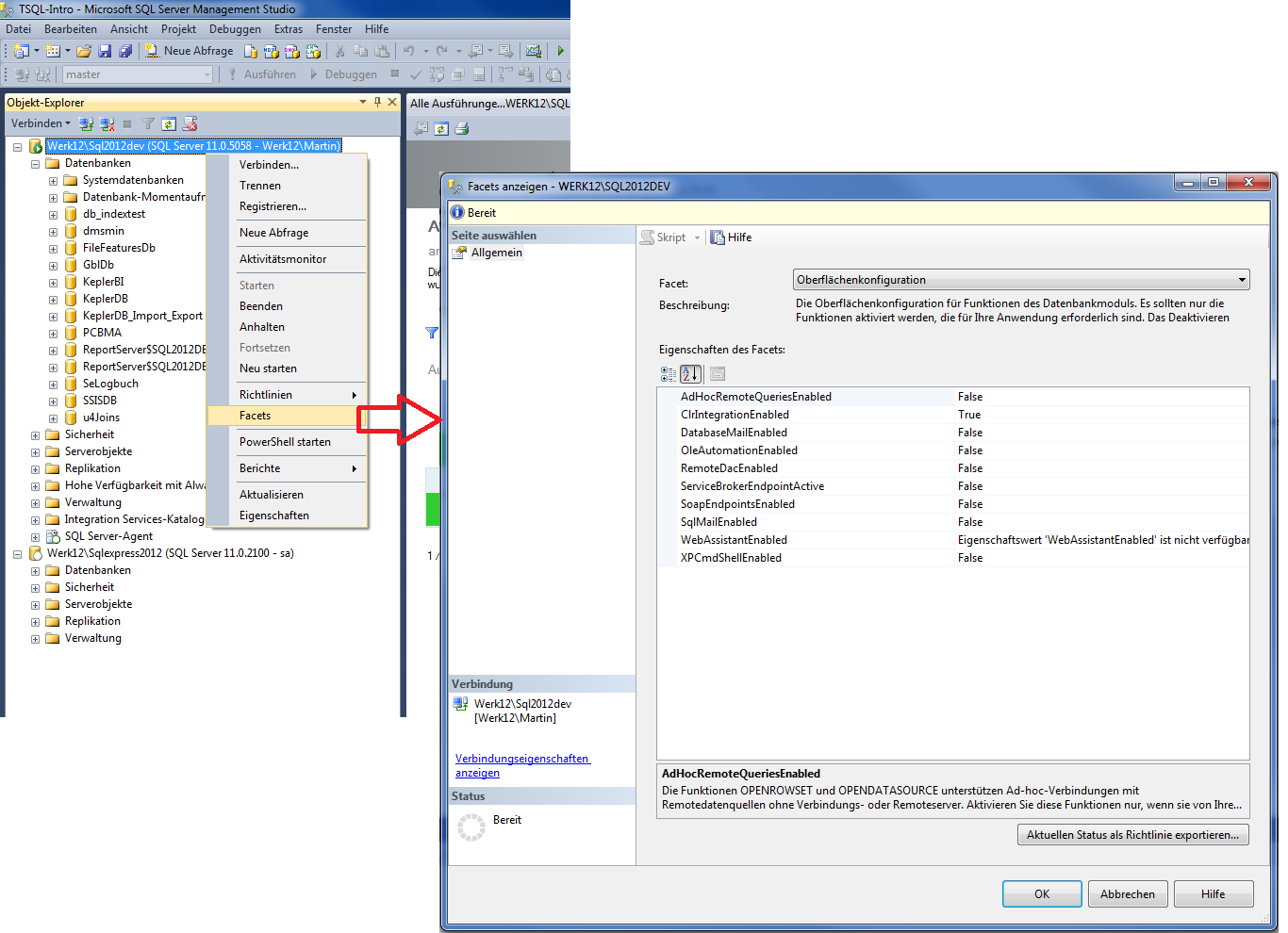The height and width of the screenshot is (933, 1288).
Task: Open Berichte submenu in context menu
Action: point(286,468)
